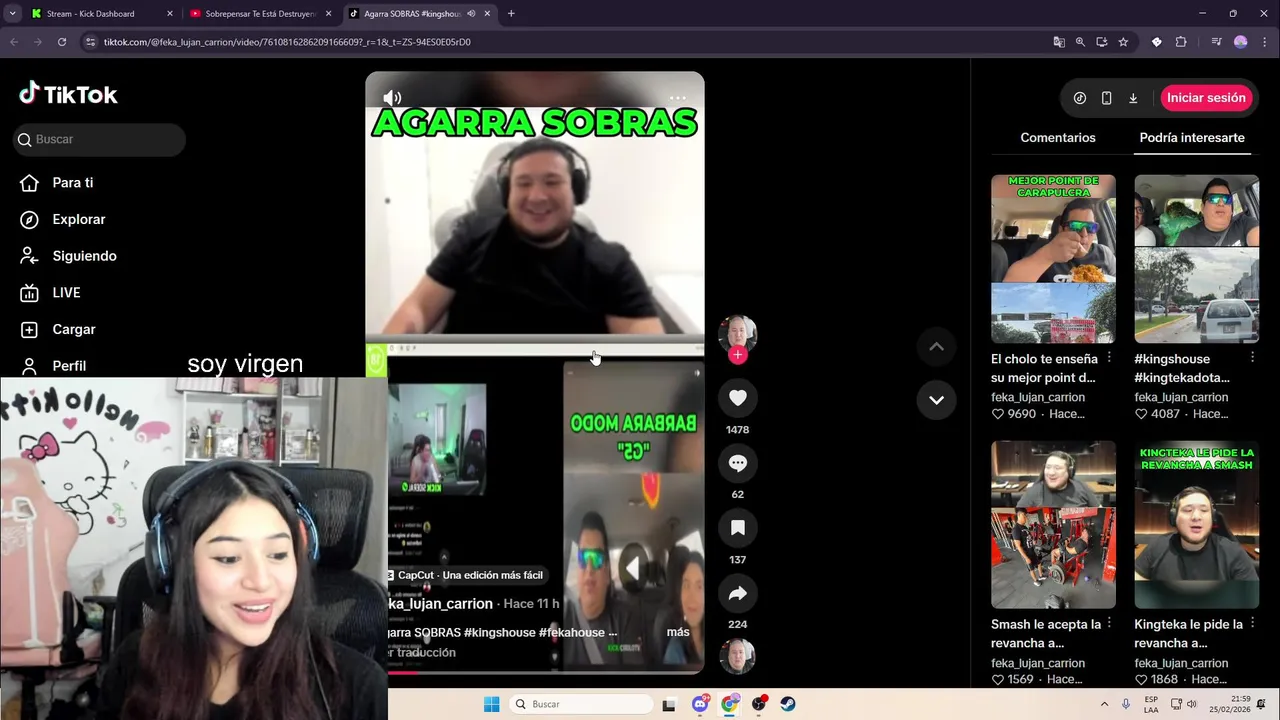Viewport: 1280px width, 720px height.
Task: Mute the video with the speaker icon
Action: point(392,97)
